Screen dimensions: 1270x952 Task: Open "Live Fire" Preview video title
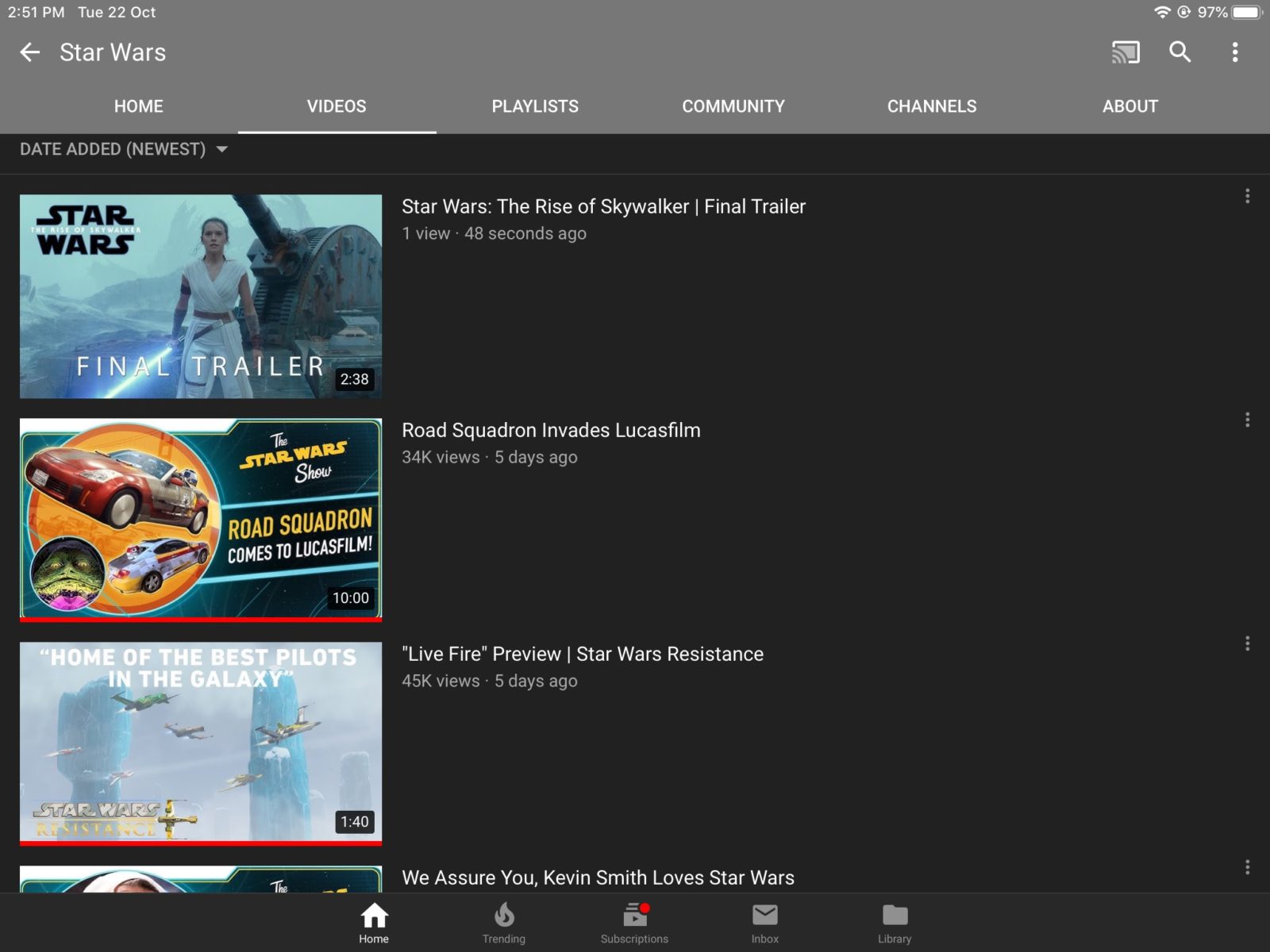(583, 654)
